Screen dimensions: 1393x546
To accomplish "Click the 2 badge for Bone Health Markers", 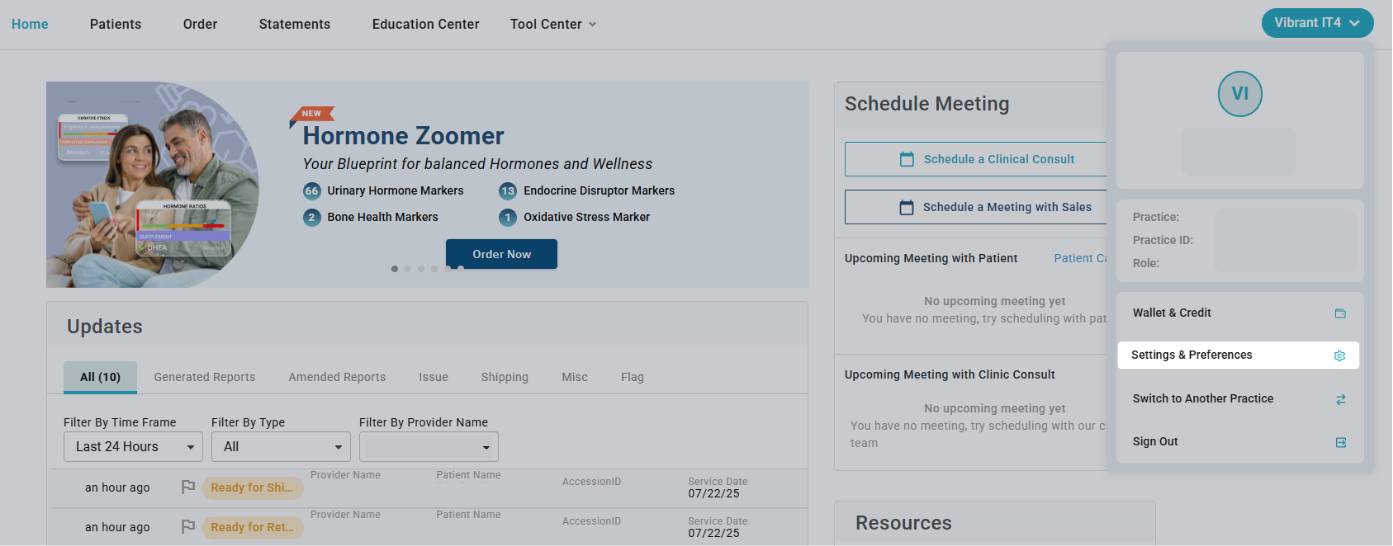I will click(312, 217).
